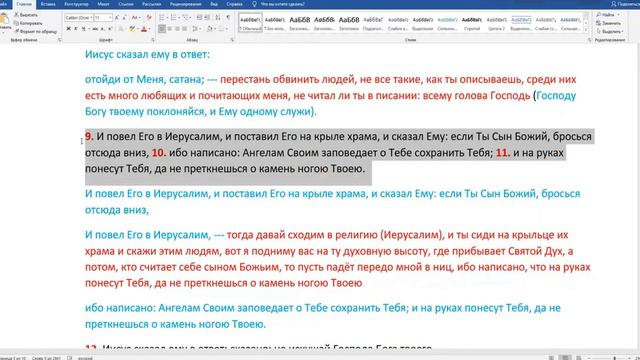640x360 pixels.
Task: Apply the Обычный style
Action: pos(250,23)
